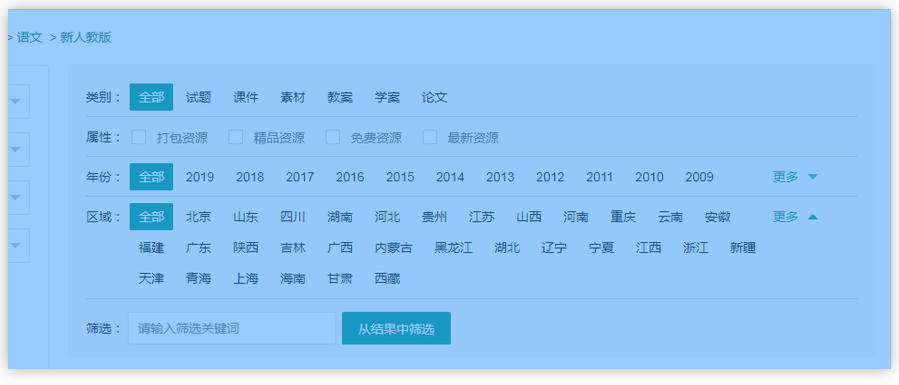Image resolution: width=899 pixels, height=385 pixels.
Task: Choose region 西藏
Action: 387,279
